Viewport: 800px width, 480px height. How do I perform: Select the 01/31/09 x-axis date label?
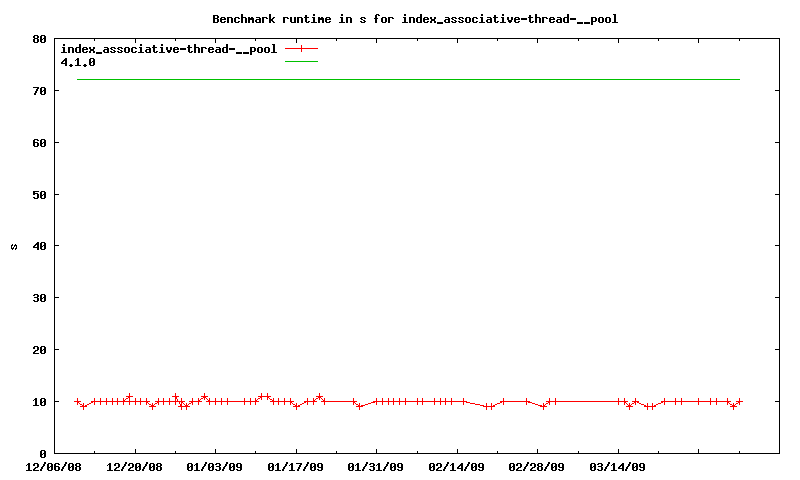(376, 466)
